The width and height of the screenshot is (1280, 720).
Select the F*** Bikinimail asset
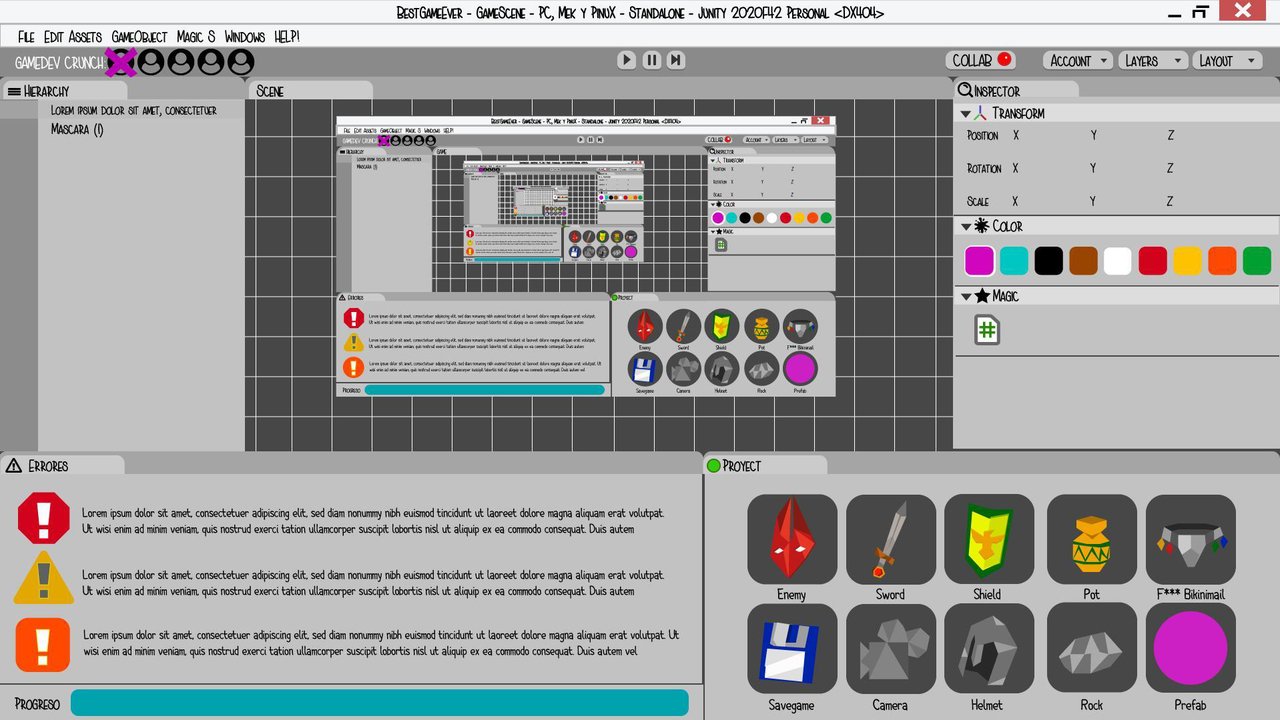click(x=1191, y=539)
